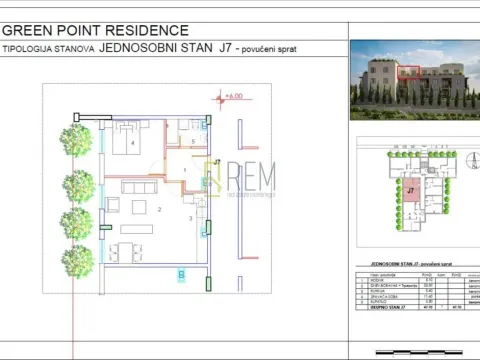Viewport: 480px width, 360px height.
Task: Click the "JEDNOSOBNI STAN J7" heading
Action: click(x=165, y=48)
